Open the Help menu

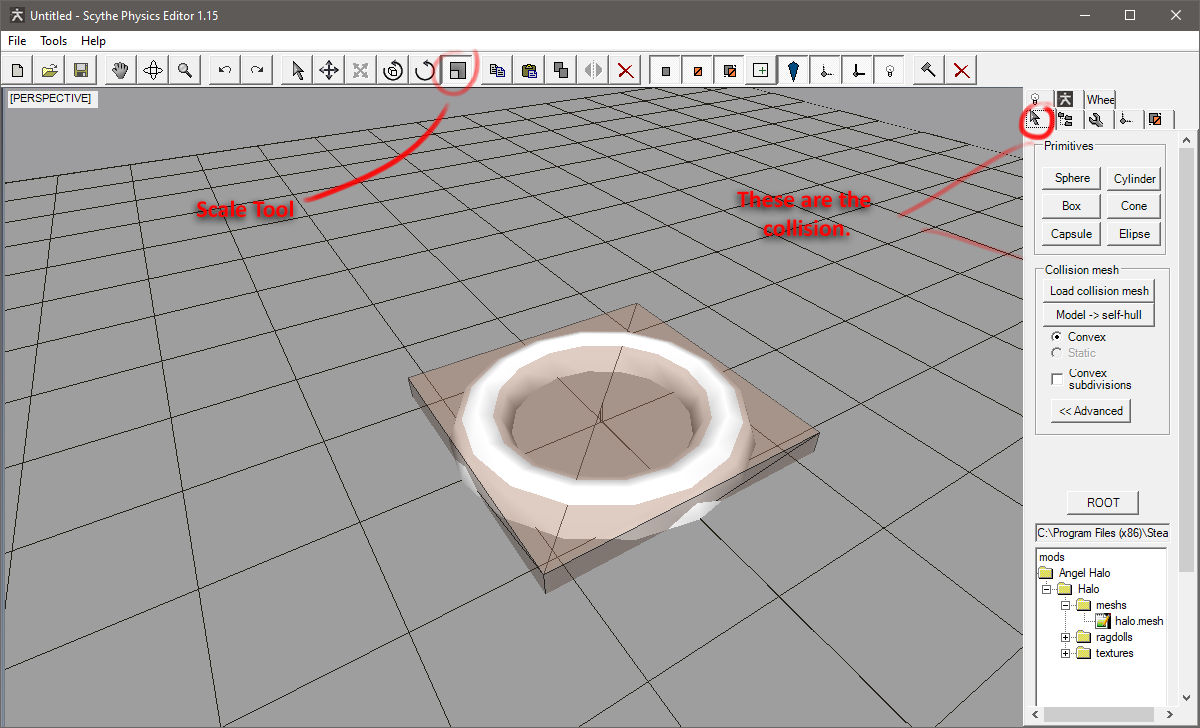click(x=93, y=41)
